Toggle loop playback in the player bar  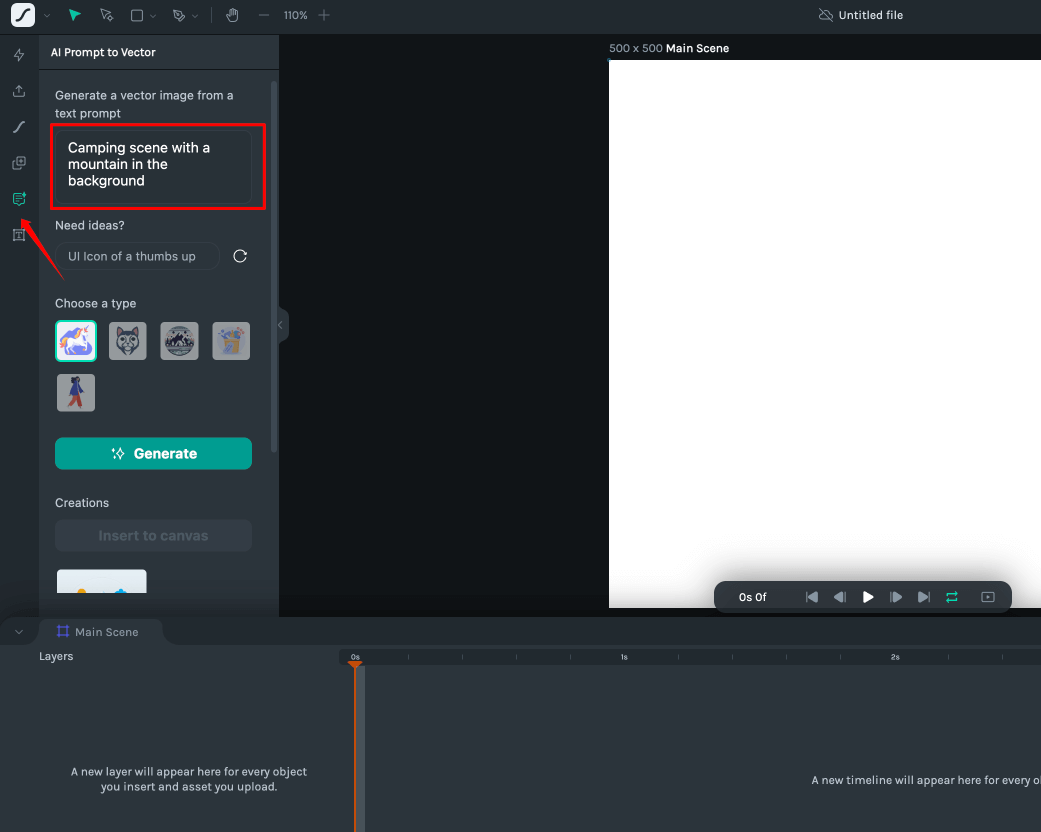pyautogui.click(x=952, y=597)
